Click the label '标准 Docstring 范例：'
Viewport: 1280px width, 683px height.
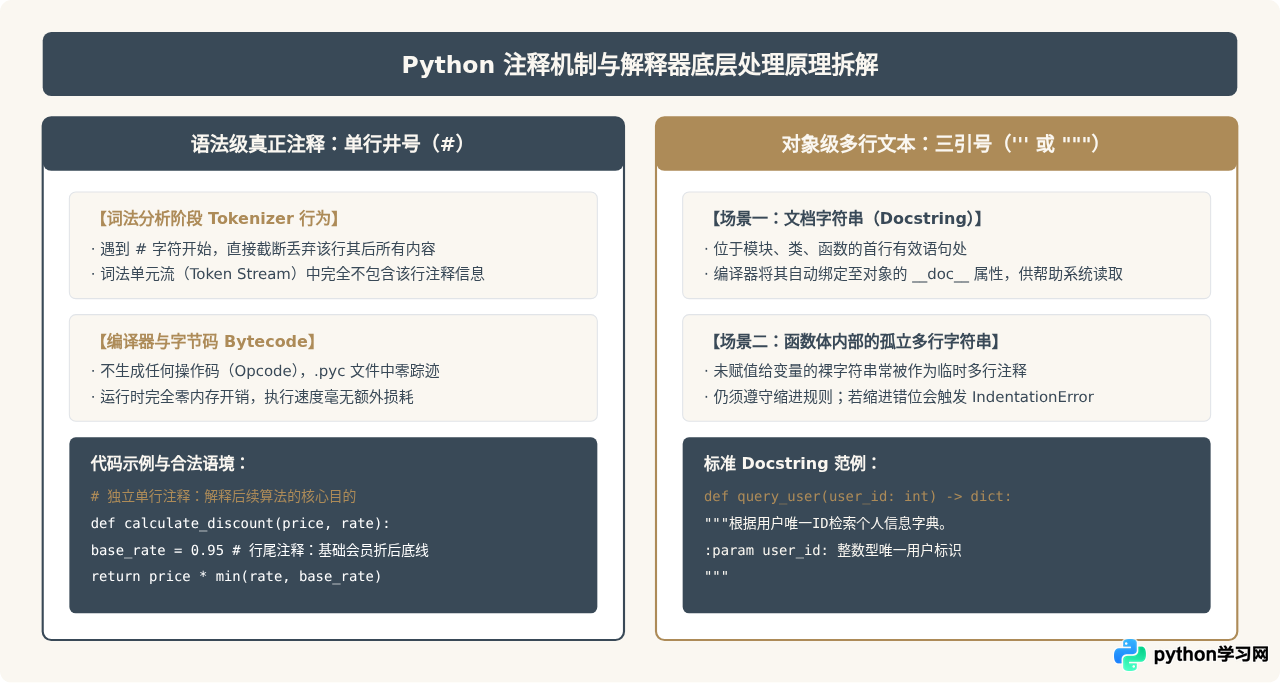791,463
